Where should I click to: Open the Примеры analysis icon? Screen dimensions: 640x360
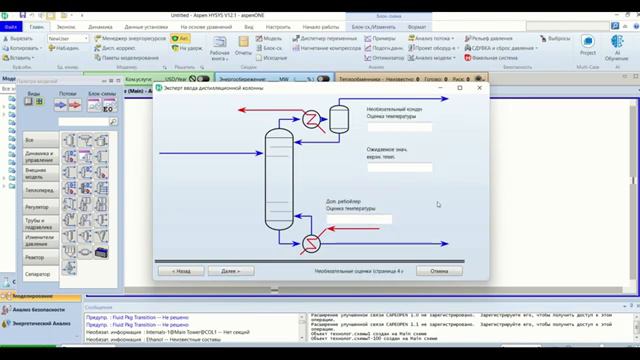[x=380, y=38]
